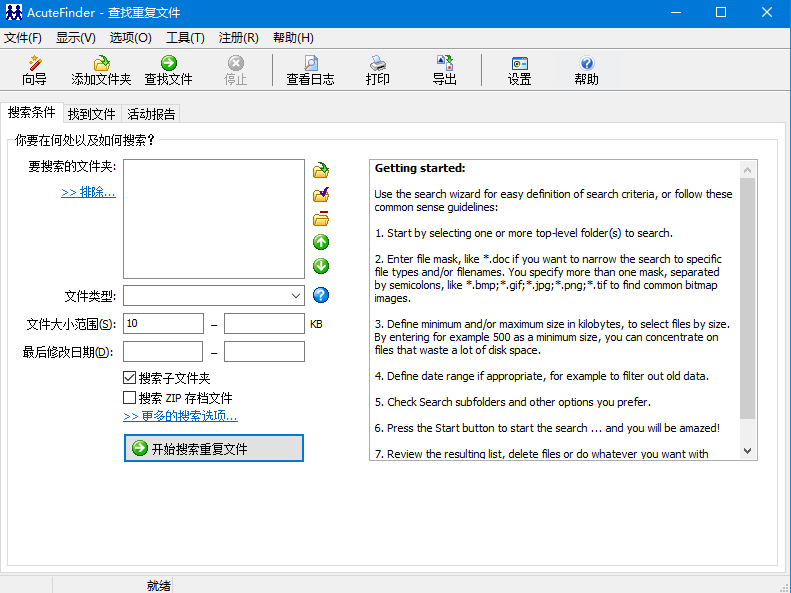The image size is (791, 593).
Task: Click the blue help icon beside 文件类型
Action: (321, 295)
